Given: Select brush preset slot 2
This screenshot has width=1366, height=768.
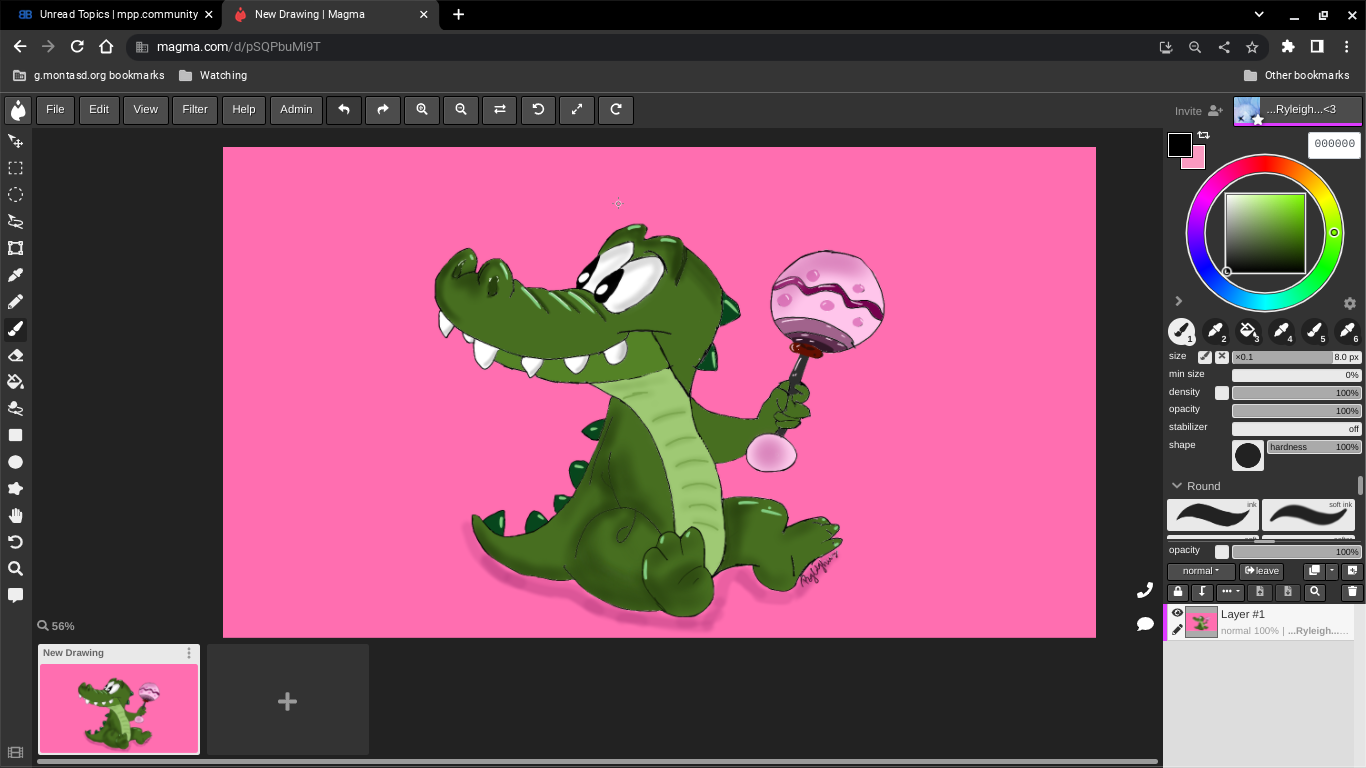Looking at the screenshot, I should [1215, 331].
